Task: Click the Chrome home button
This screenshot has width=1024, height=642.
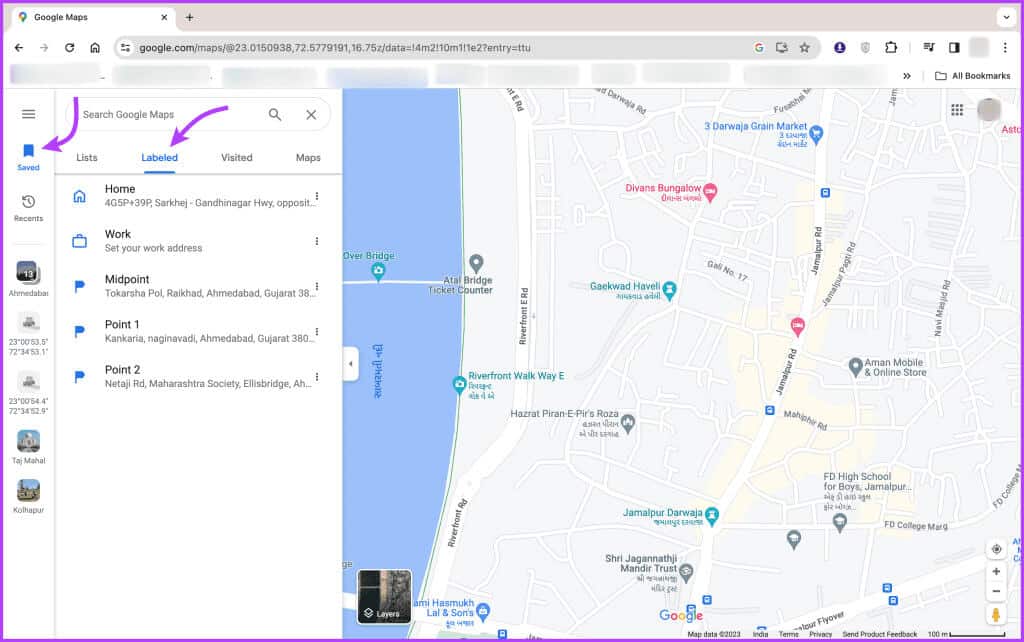Action: (x=95, y=48)
